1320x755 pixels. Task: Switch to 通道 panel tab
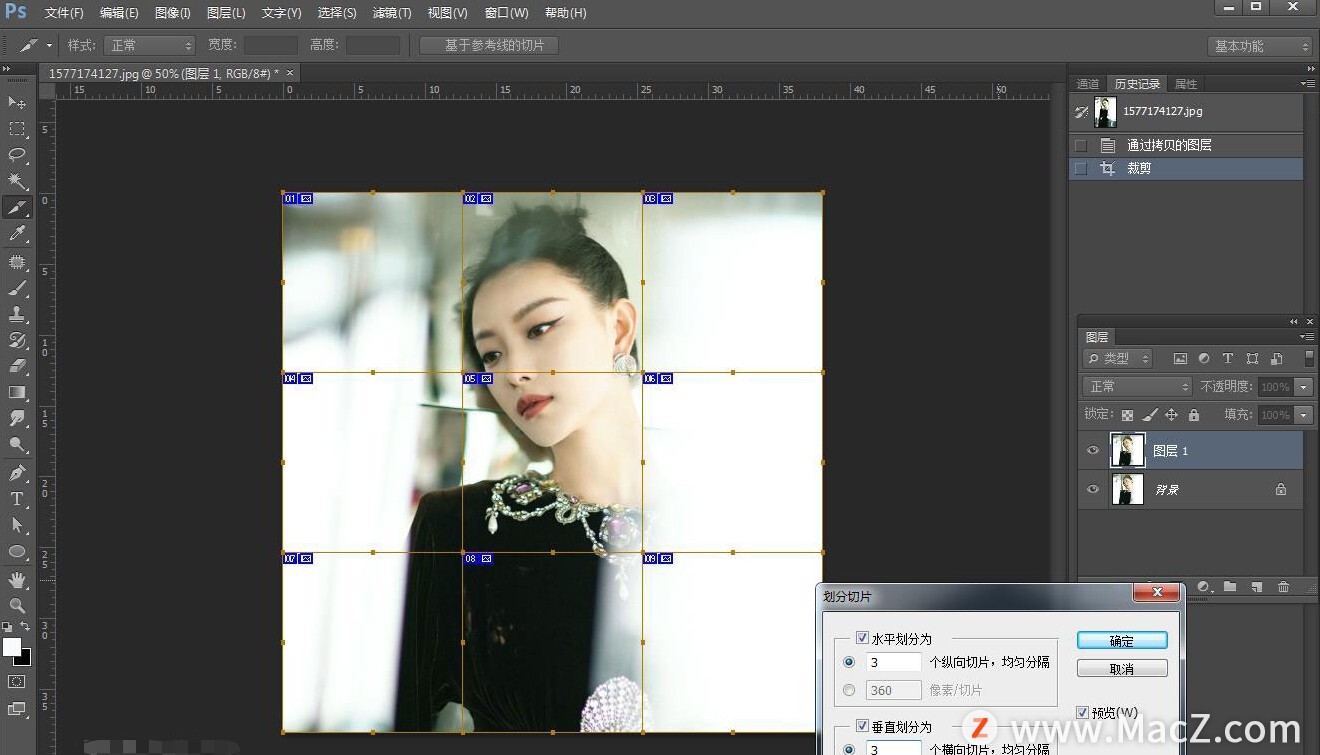[x=1088, y=84]
